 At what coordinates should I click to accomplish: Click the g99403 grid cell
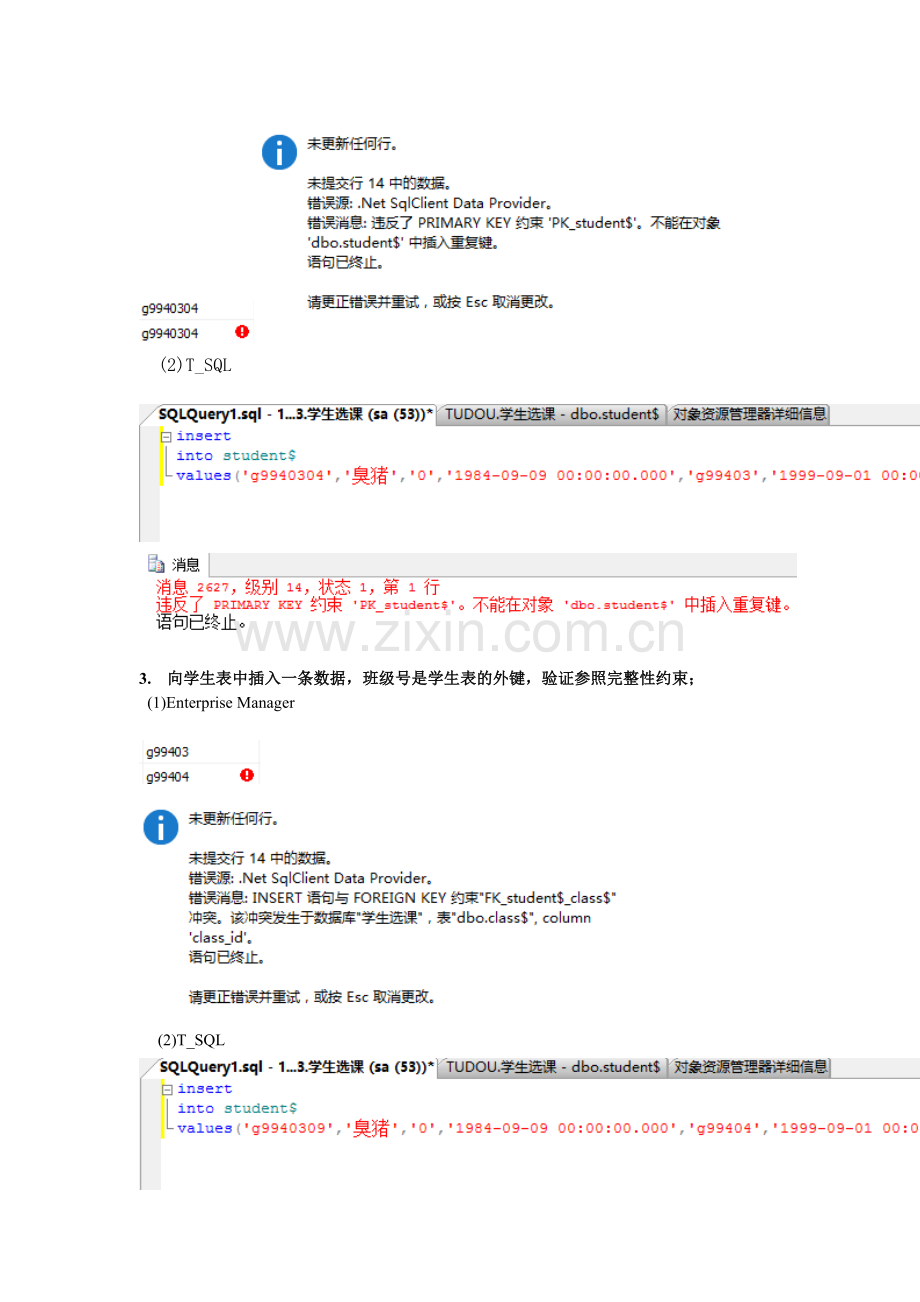[x=200, y=752]
